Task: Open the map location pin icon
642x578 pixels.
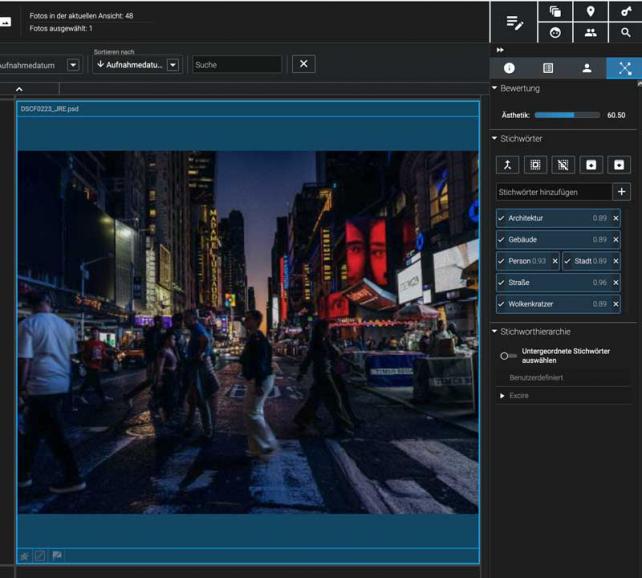Action: [590, 11]
